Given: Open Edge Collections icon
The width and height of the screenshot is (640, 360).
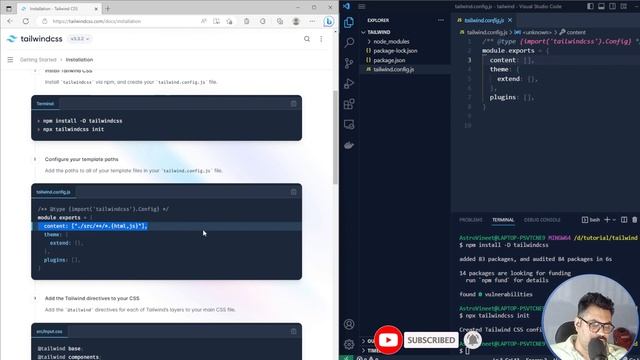Looking at the screenshot, I should click(x=280, y=21).
